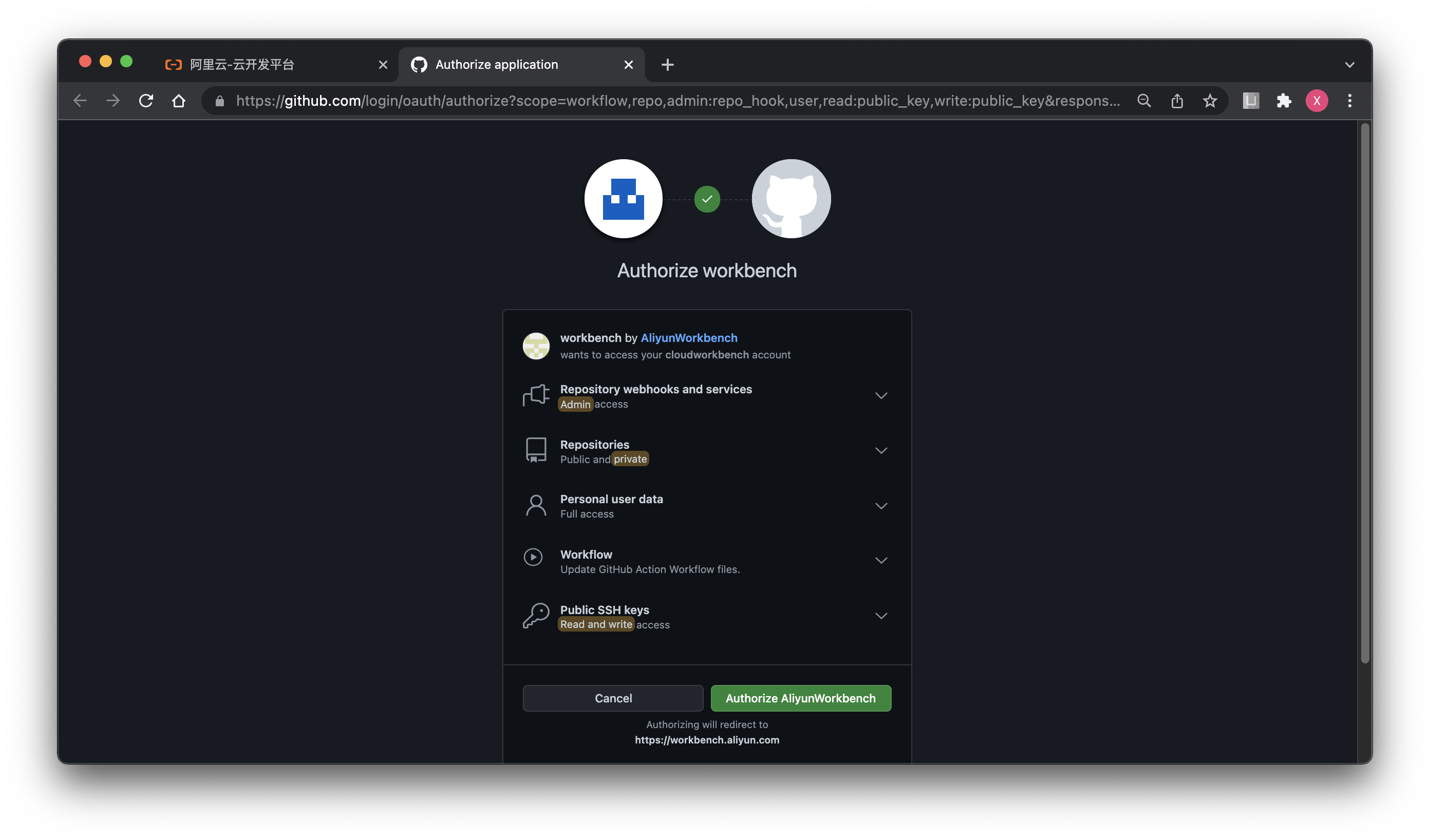Expand the Repositories section
Viewport: 1430px width, 840px height.
[880, 450]
